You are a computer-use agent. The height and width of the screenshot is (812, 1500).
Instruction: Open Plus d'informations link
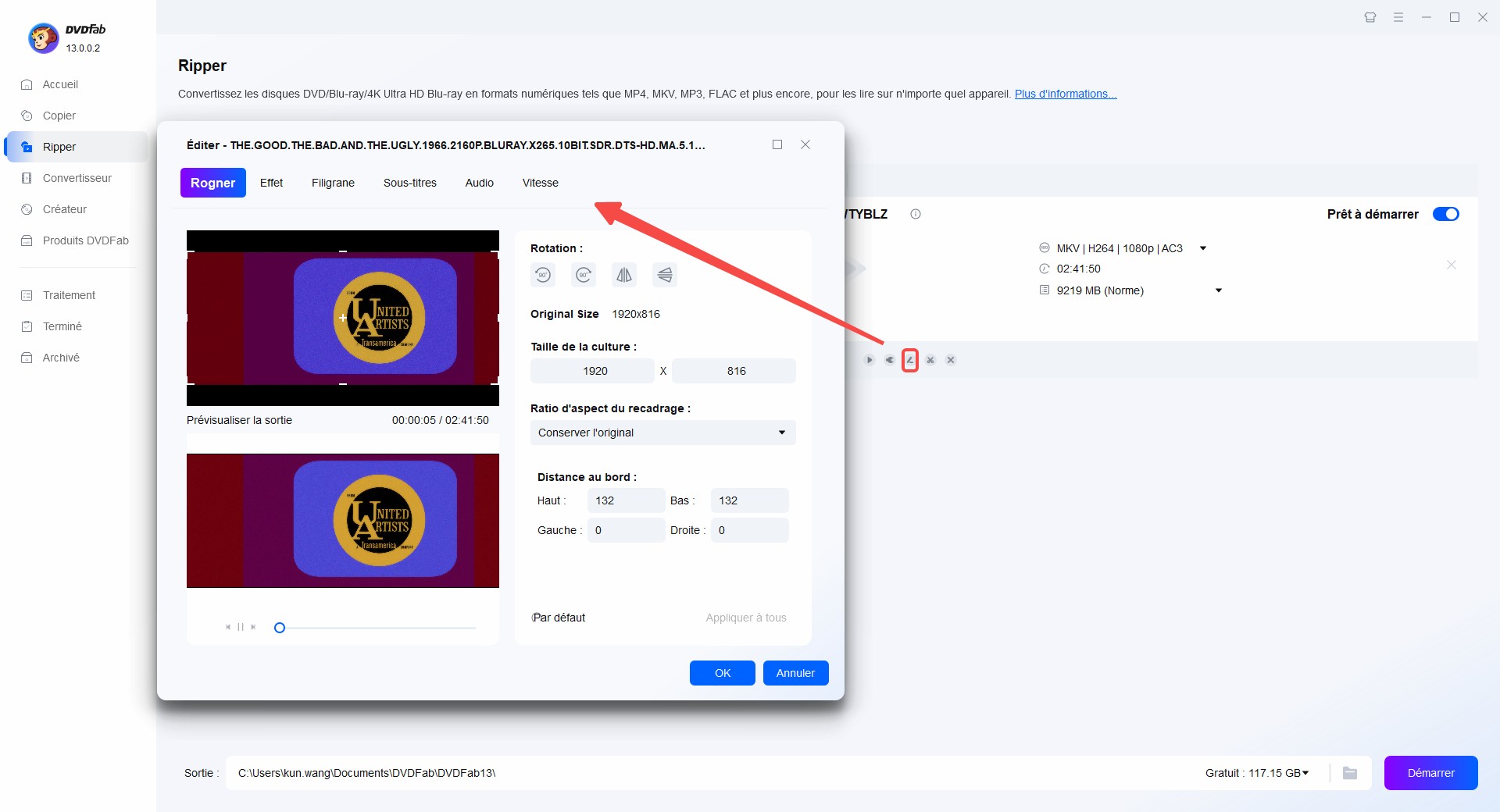coord(1066,94)
